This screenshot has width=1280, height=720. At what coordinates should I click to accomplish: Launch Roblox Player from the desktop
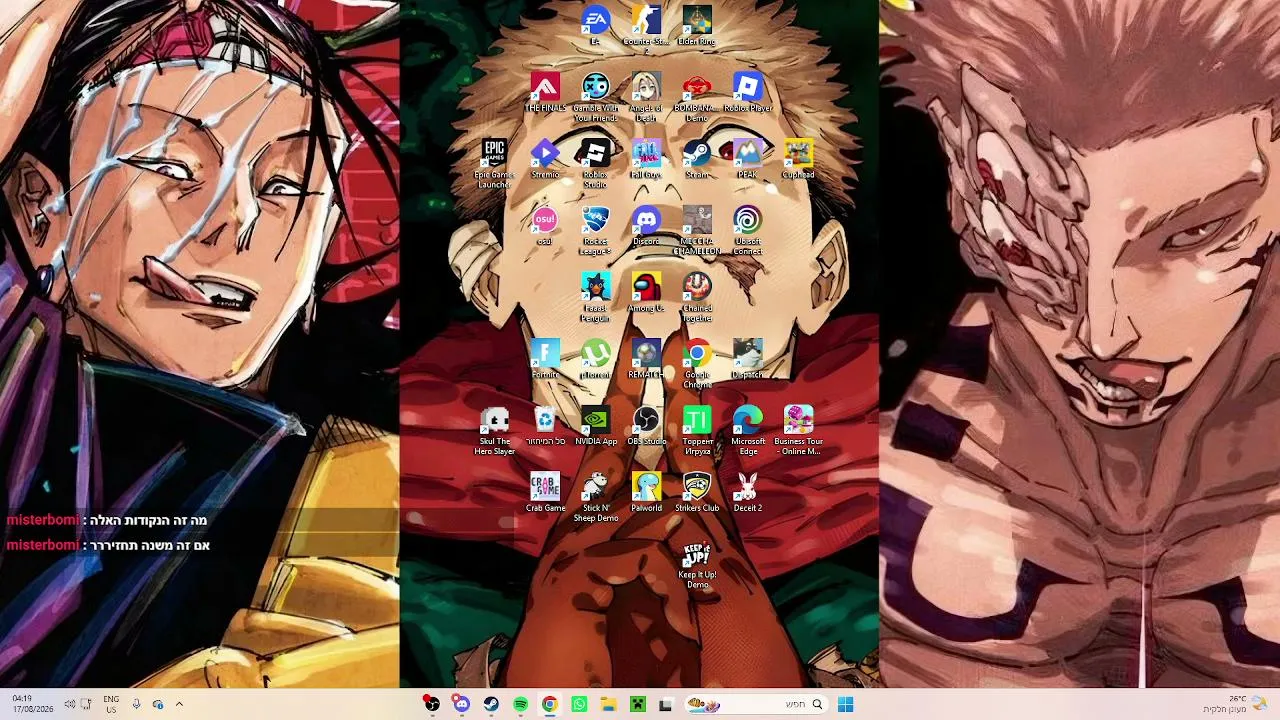[x=748, y=92]
